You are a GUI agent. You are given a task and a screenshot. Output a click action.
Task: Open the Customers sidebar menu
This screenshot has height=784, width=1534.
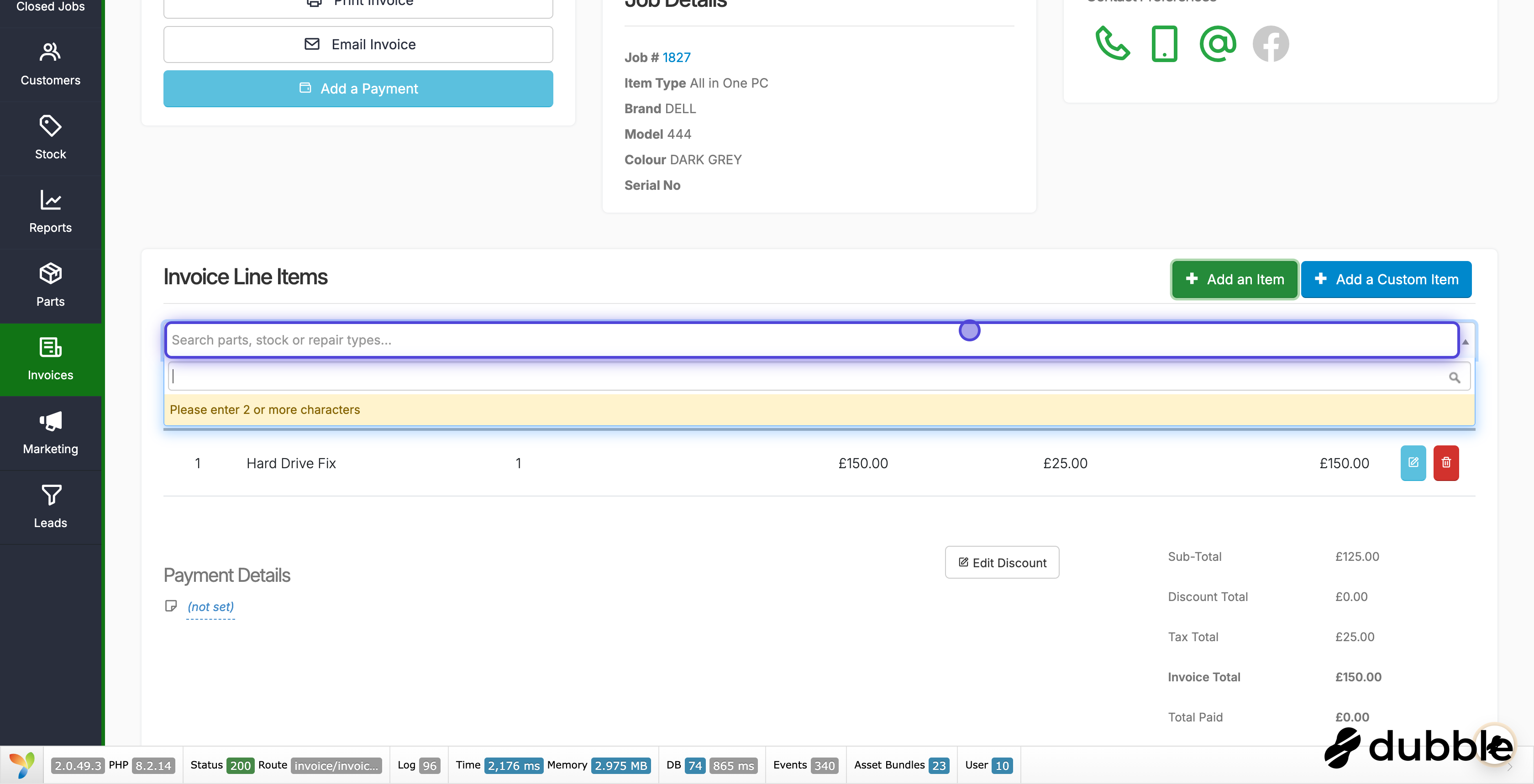click(x=51, y=64)
